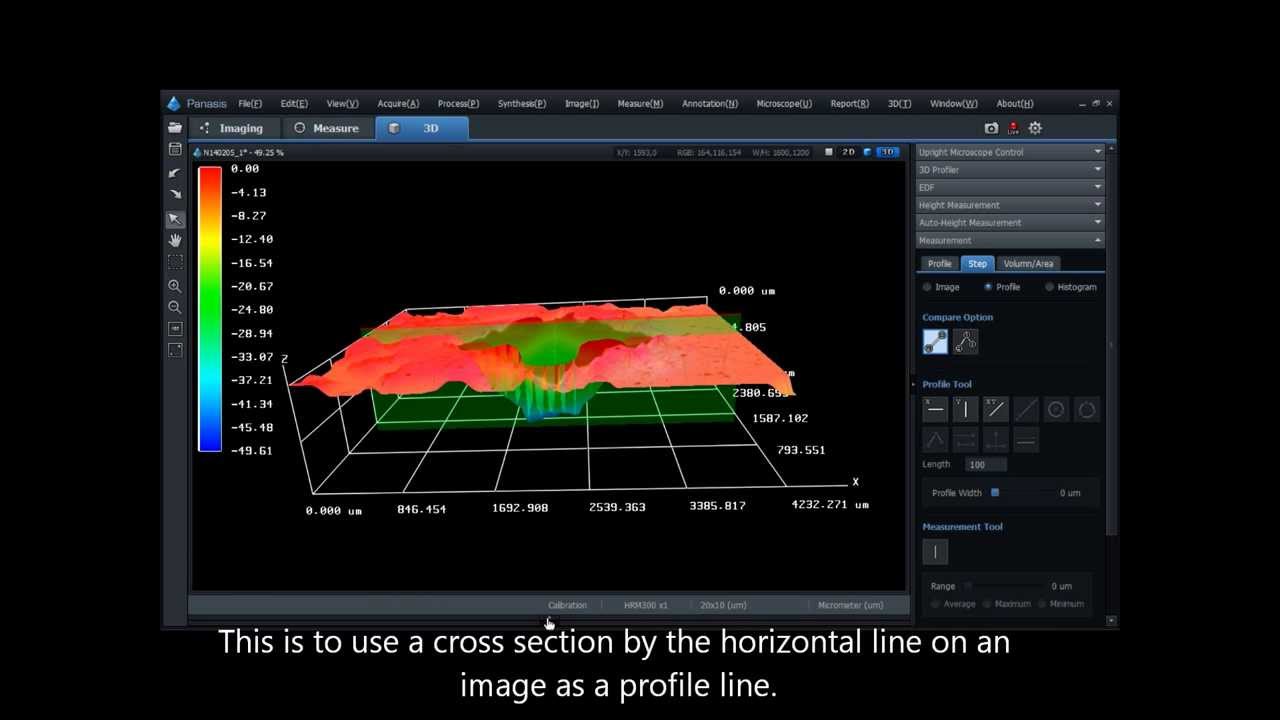Open the 3D(T) menu
The width and height of the screenshot is (1280, 720).
pyautogui.click(x=900, y=103)
